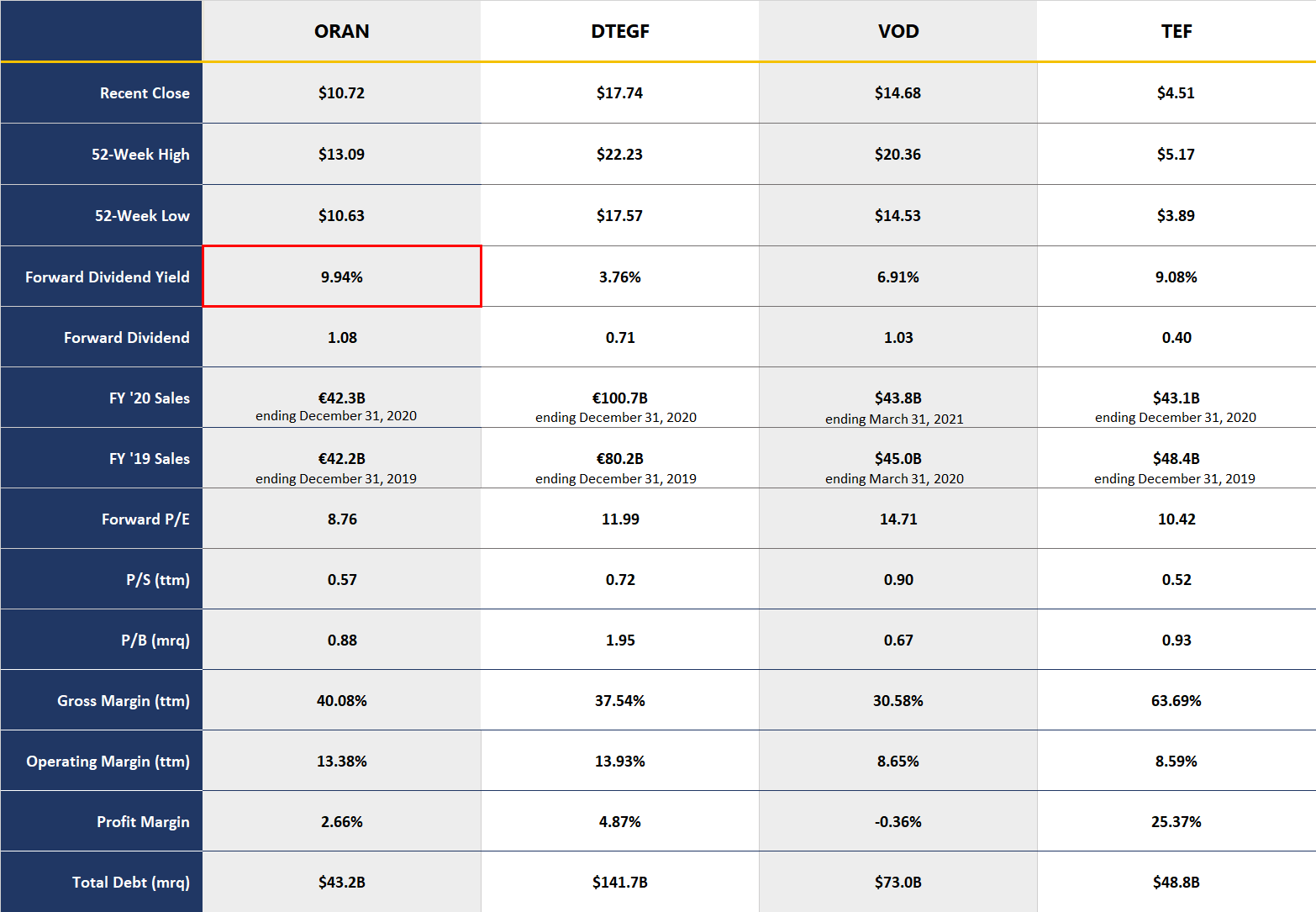Click the FY '20 Sales row label

click(x=150, y=398)
